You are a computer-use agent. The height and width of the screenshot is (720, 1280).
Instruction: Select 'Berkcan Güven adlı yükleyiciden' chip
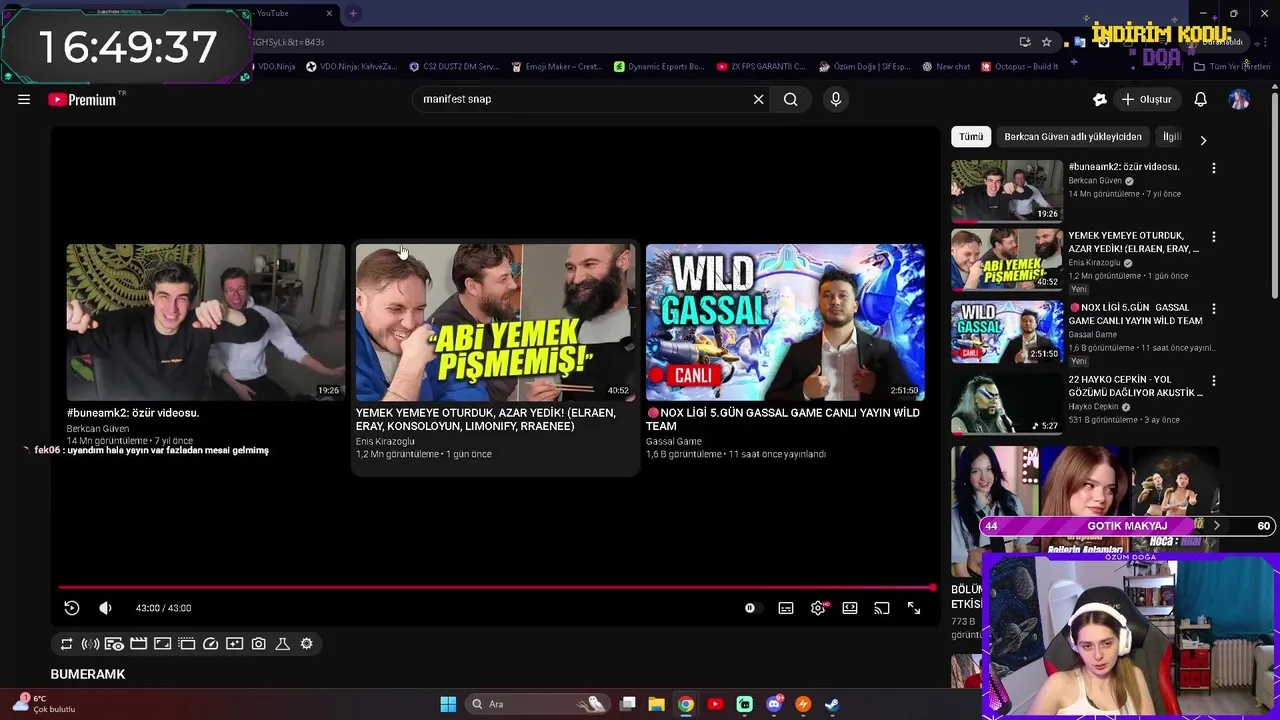coord(1073,137)
